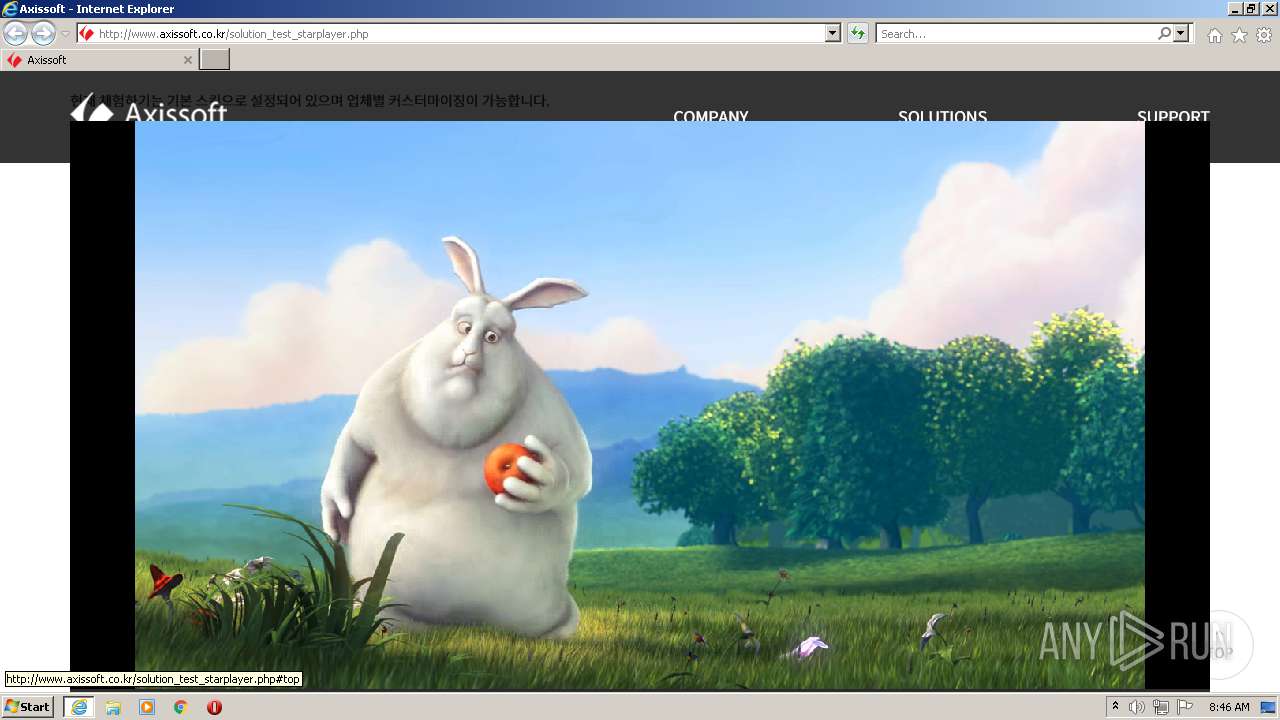Click the Axissoft site logo
Viewport: 1280px width, 720px height.
tap(149, 109)
